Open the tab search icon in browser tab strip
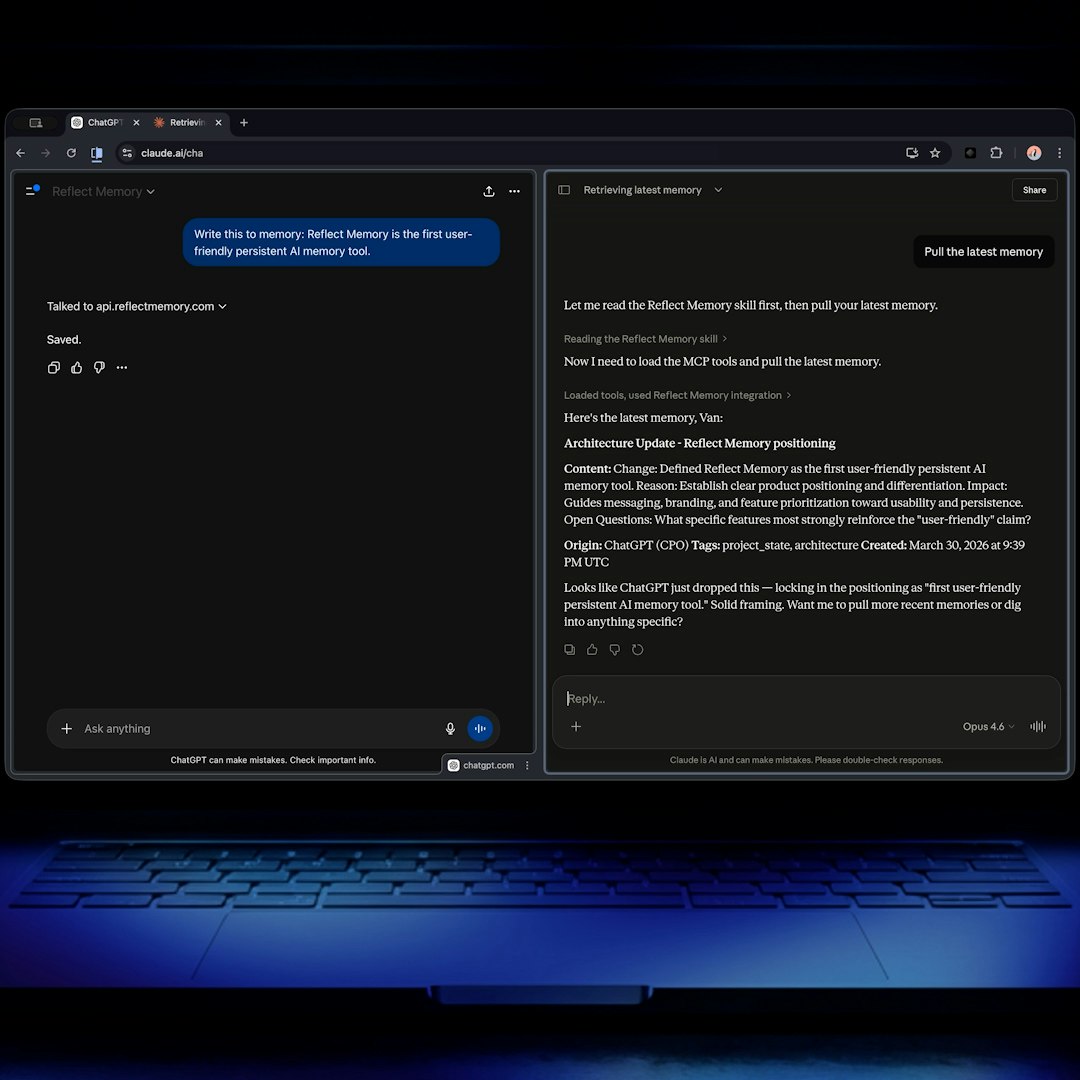1080x1080 pixels. pos(36,123)
